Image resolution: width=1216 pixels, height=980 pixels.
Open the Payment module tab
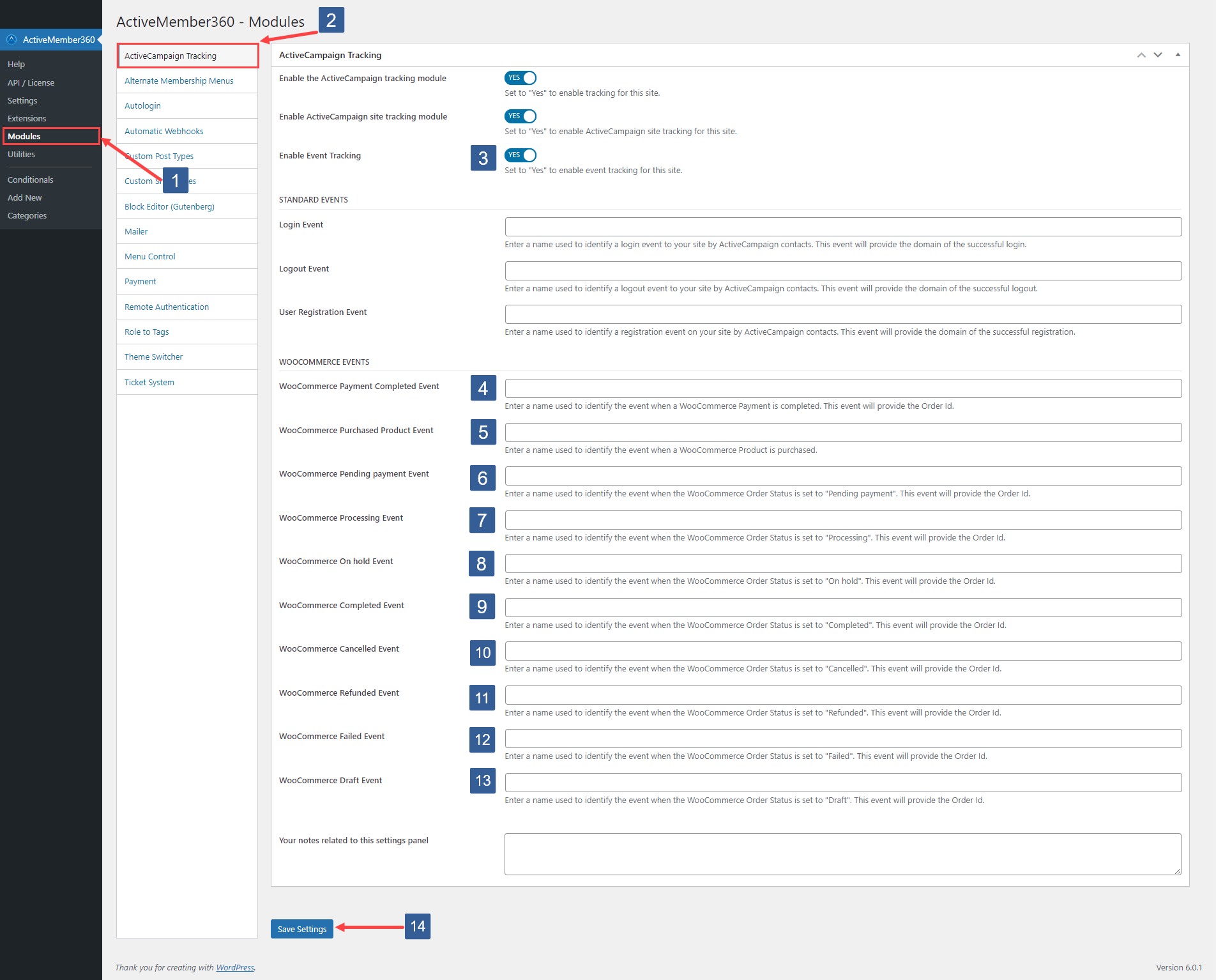point(140,281)
